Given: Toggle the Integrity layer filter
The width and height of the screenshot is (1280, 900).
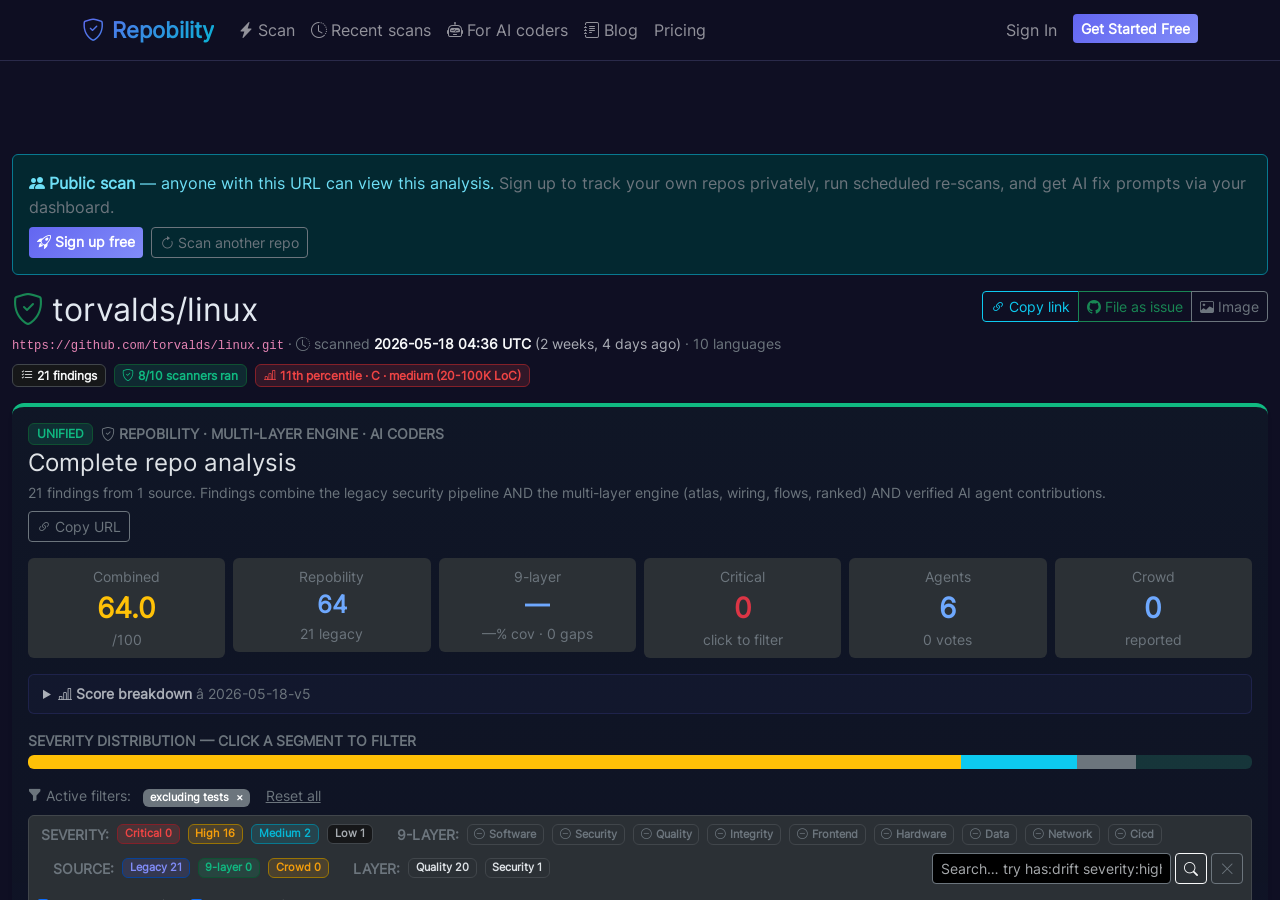Looking at the screenshot, I should tap(744, 834).
